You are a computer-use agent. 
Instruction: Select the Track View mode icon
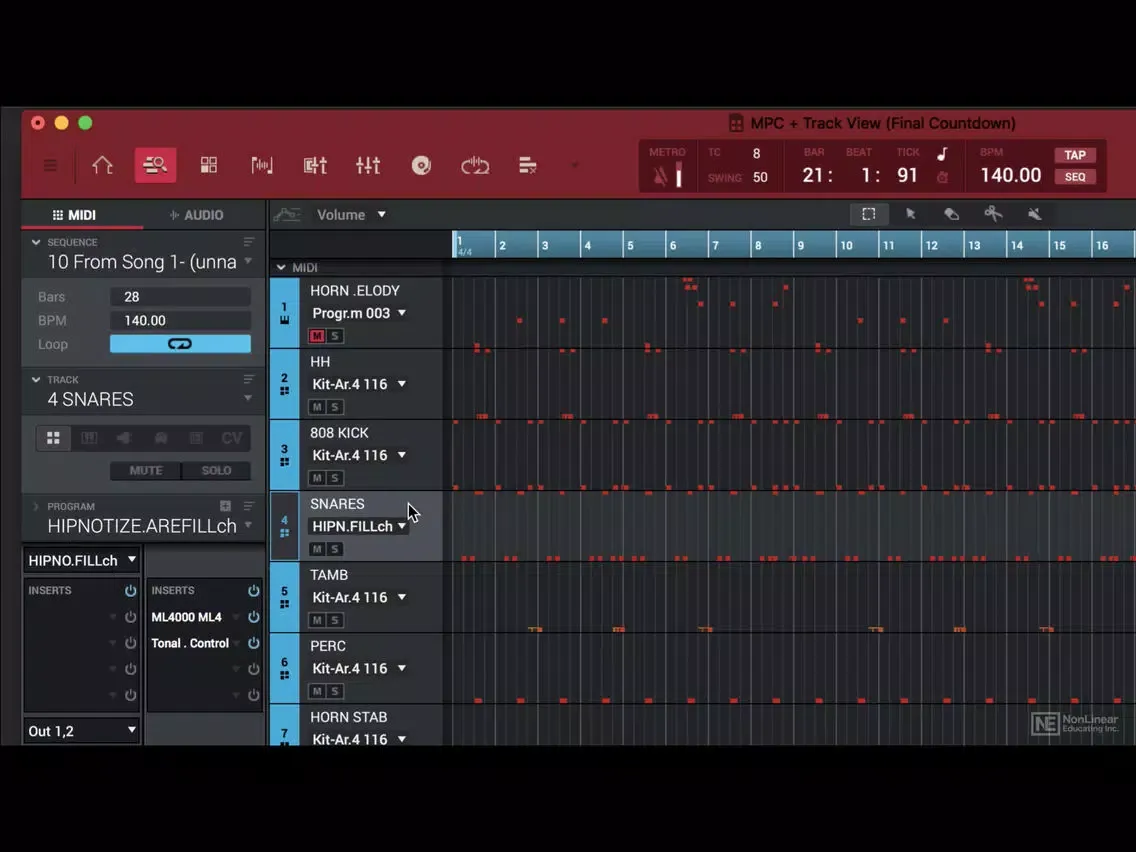[x=155, y=165]
